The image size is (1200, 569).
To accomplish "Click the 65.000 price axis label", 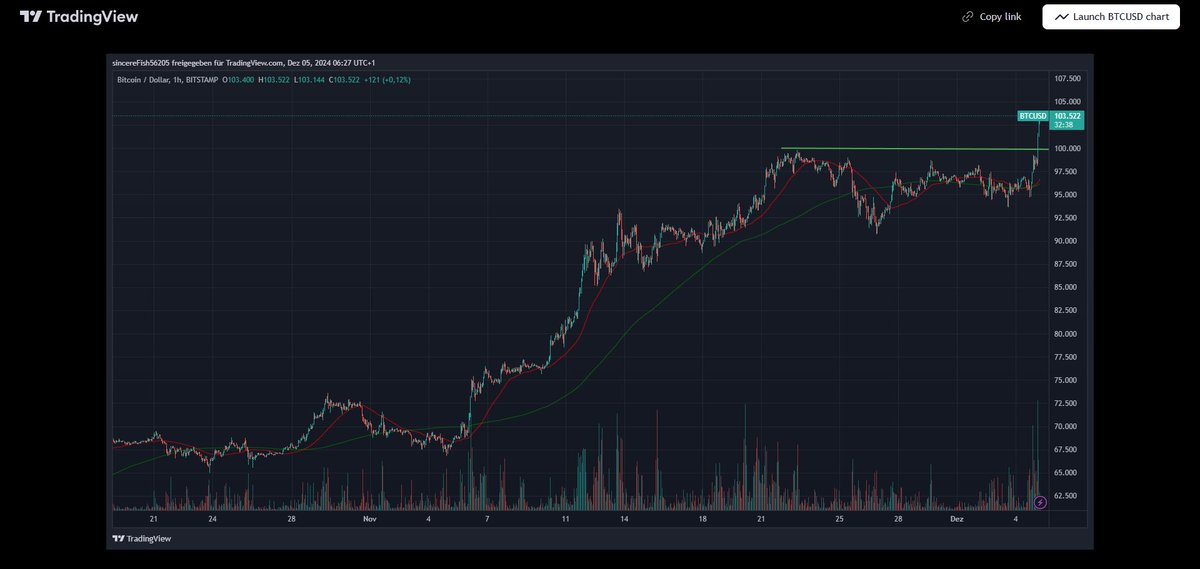I will point(1067,473).
